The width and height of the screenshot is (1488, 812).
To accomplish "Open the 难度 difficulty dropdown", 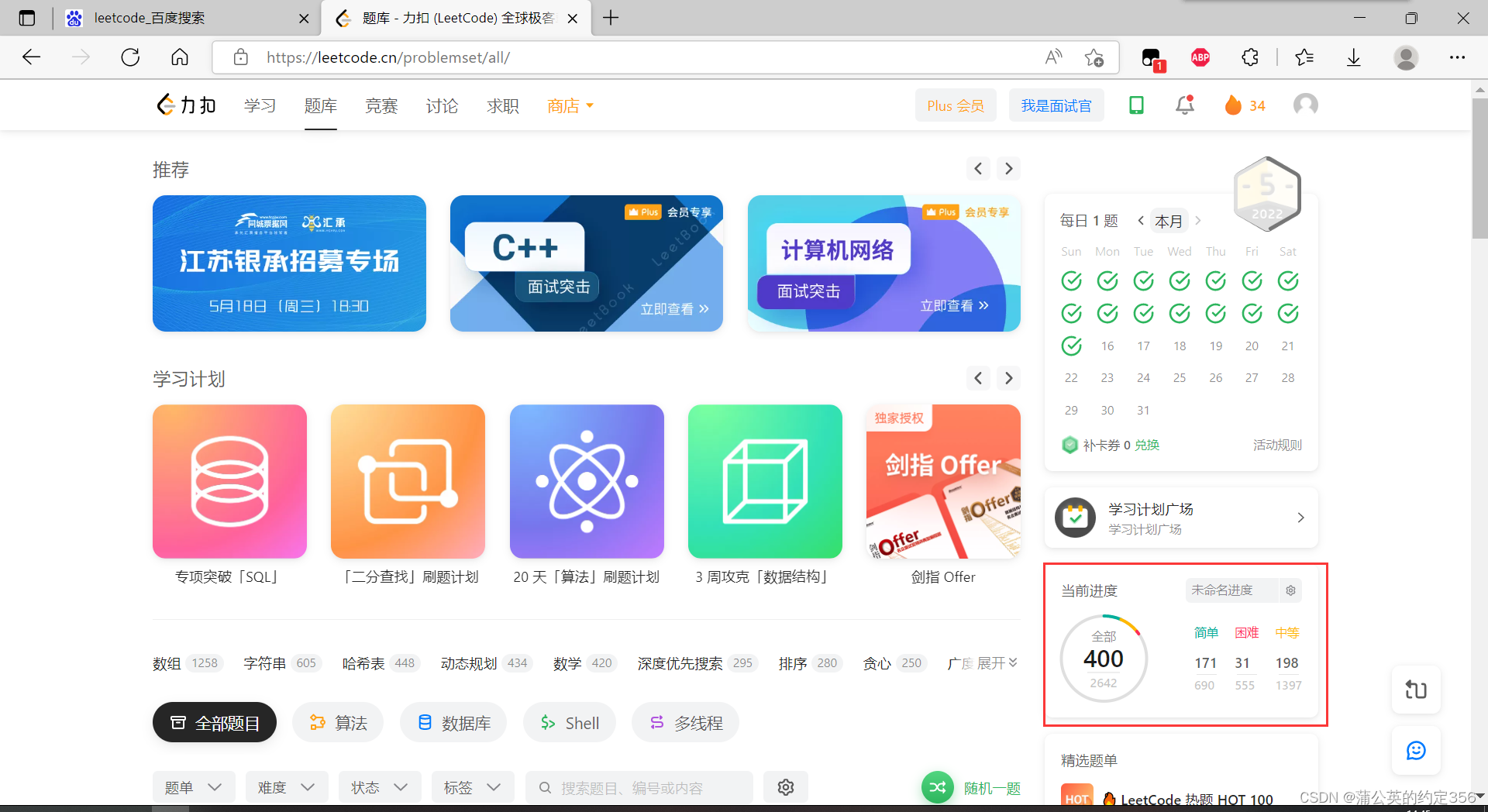I will [x=286, y=786].
